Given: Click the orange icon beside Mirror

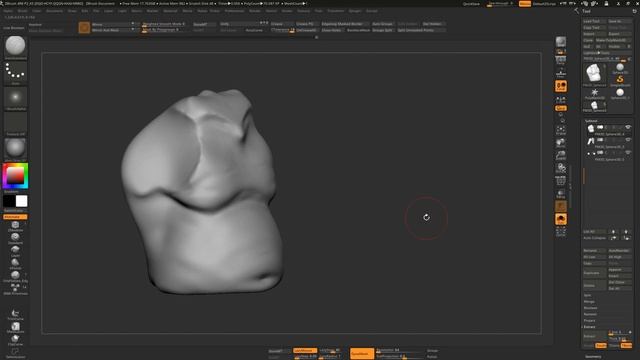Looking at the screenshot, I should click(84, 27).
